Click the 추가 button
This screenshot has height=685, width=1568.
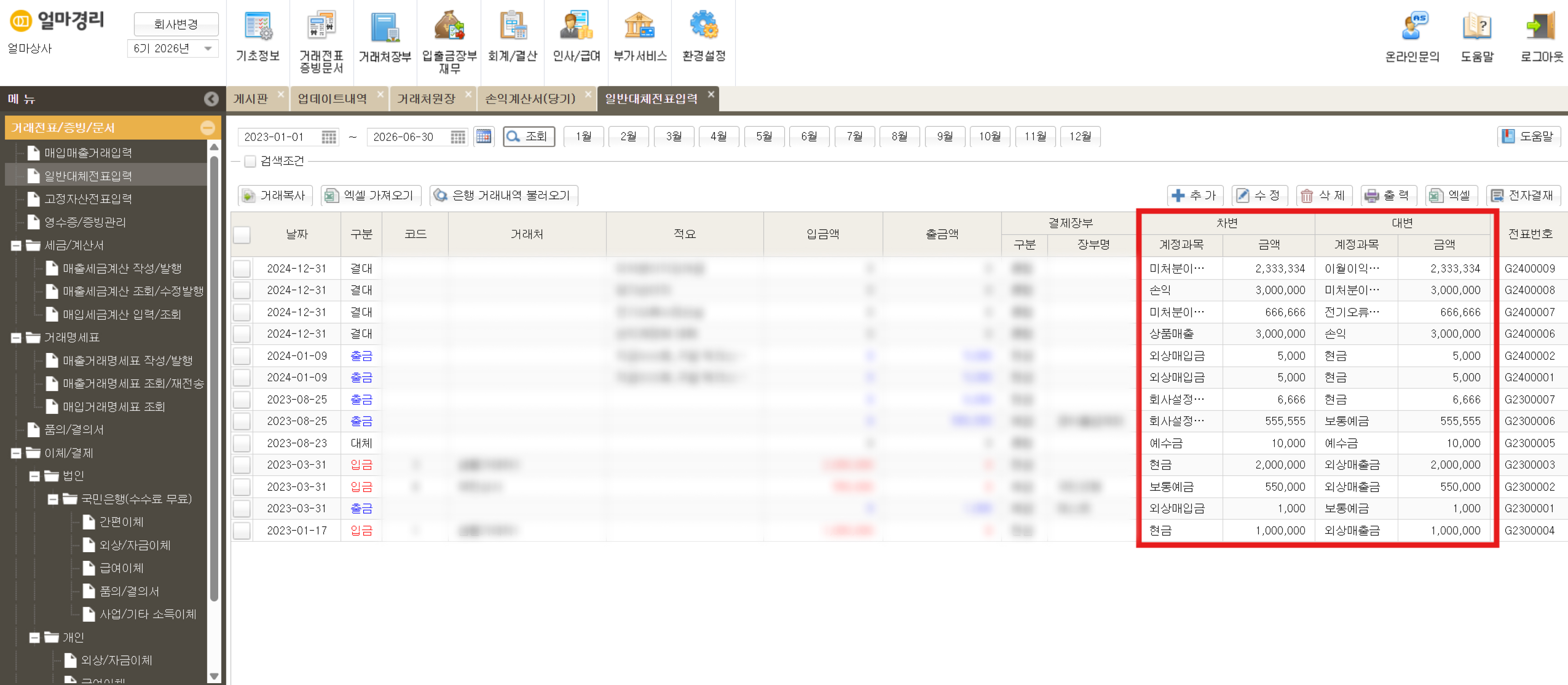(1194, 196)
